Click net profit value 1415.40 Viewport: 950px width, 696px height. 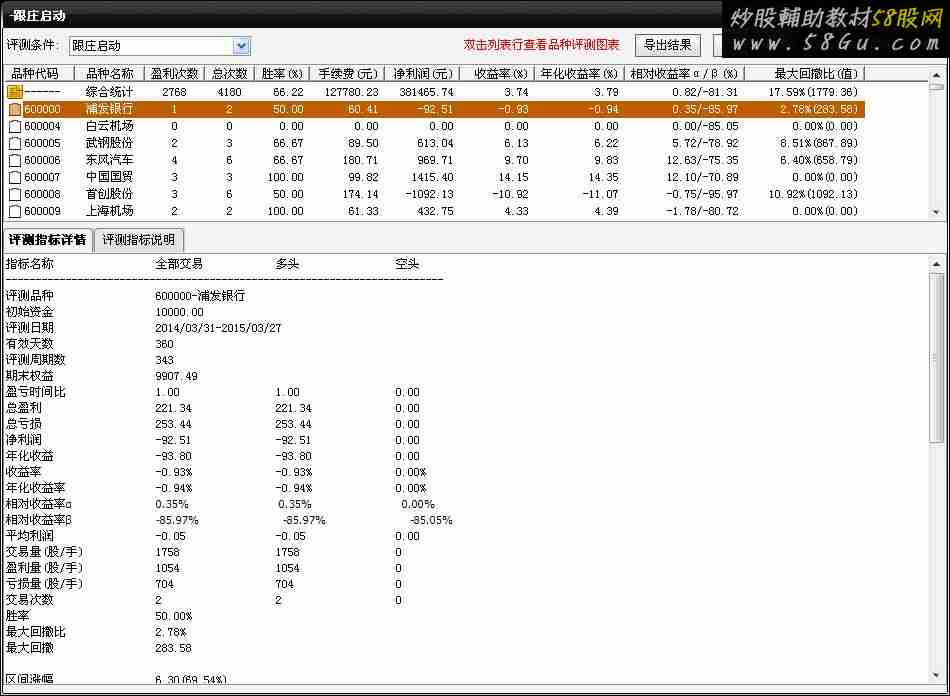pyautogui.click(x=431, y=177)
